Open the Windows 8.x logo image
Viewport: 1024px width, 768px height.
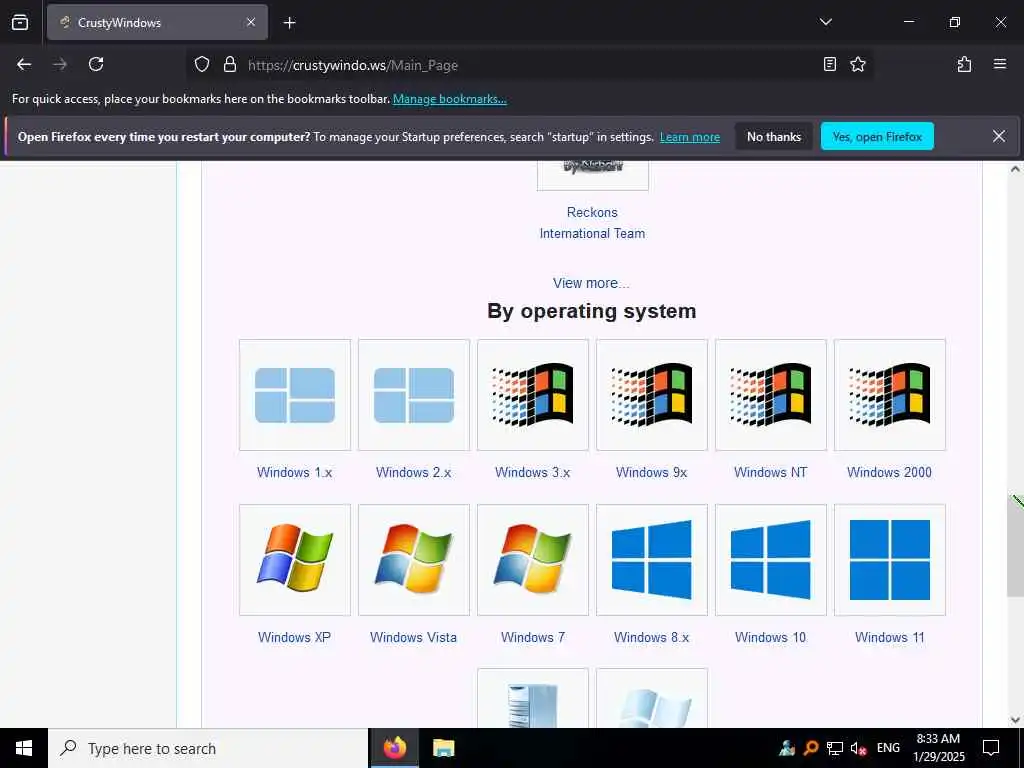pyautogui.click(x=651, y=560)
